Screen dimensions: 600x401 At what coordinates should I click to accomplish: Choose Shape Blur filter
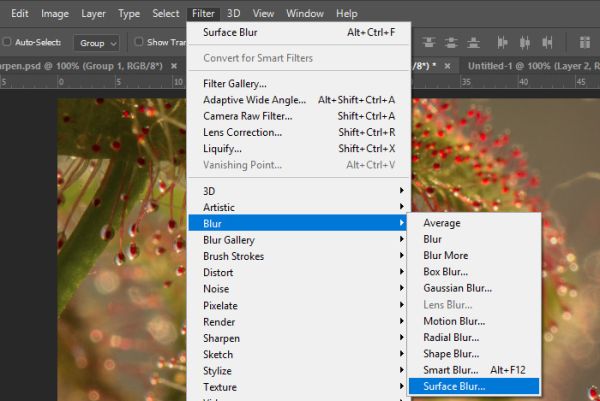tap(474, 354)
